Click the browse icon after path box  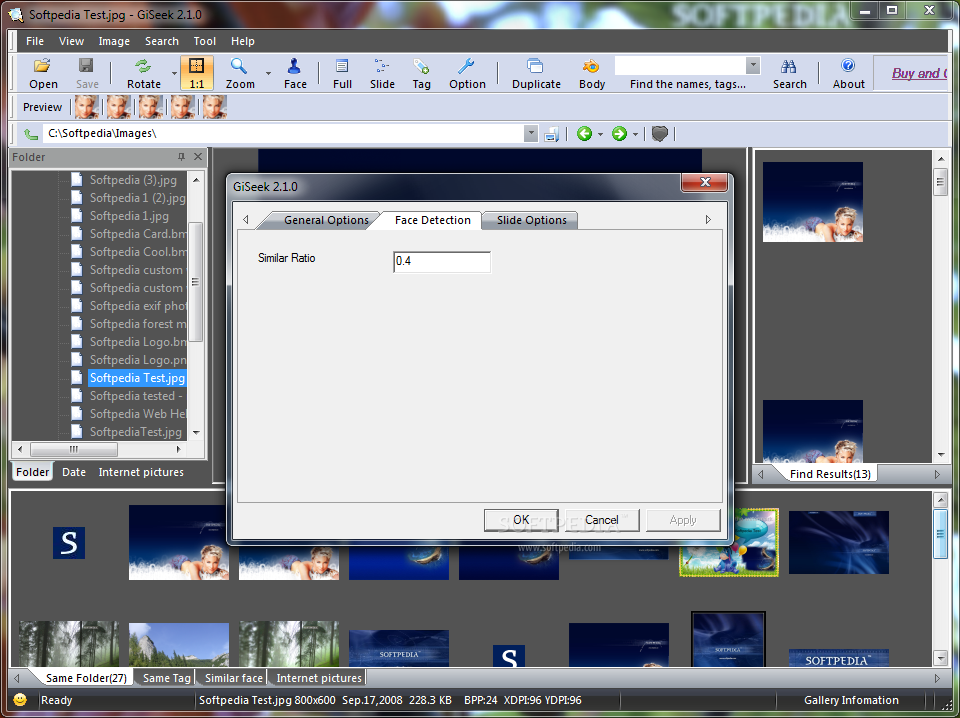(x=552, y=134)
